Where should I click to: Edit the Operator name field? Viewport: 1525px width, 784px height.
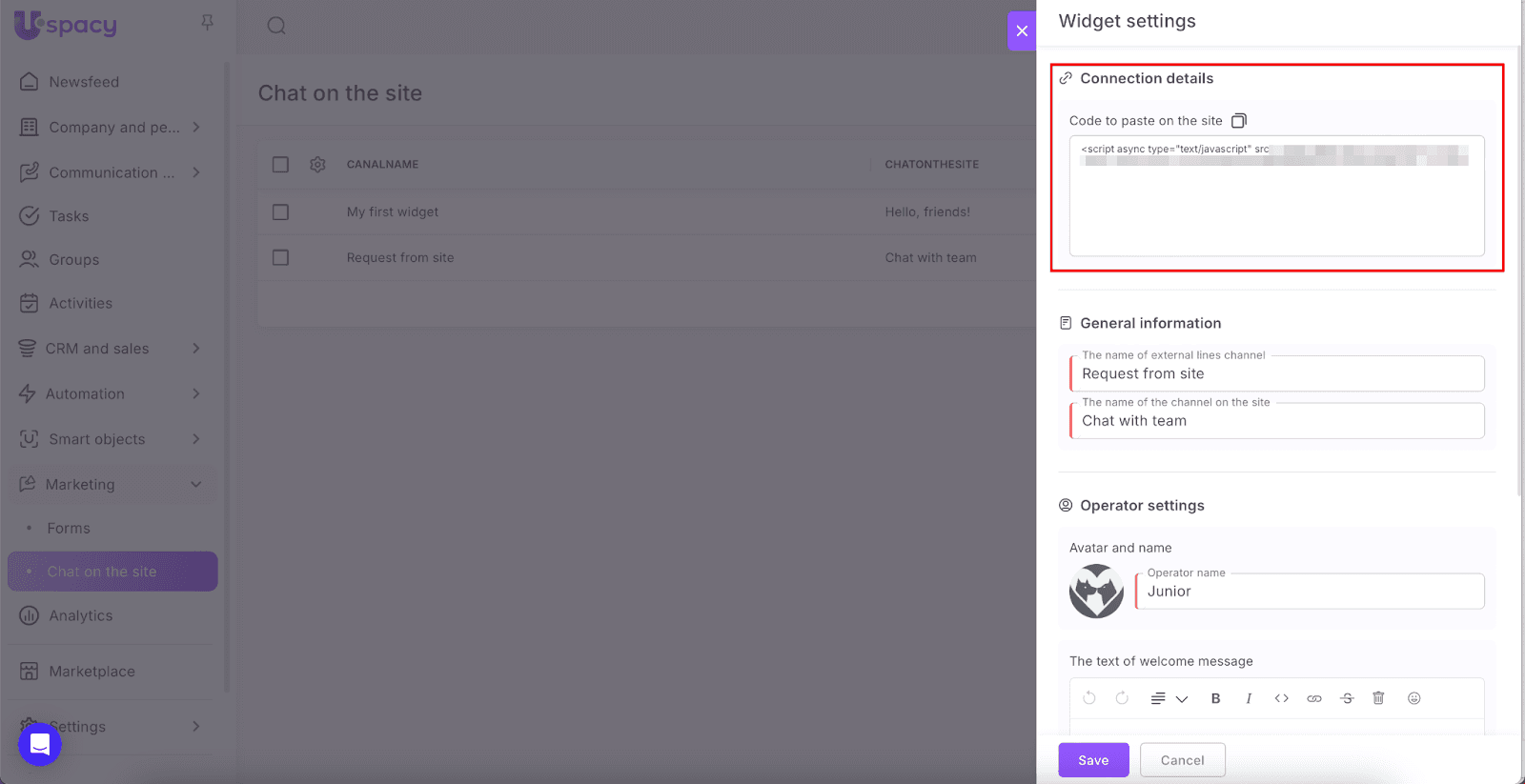coord(1310,592)
